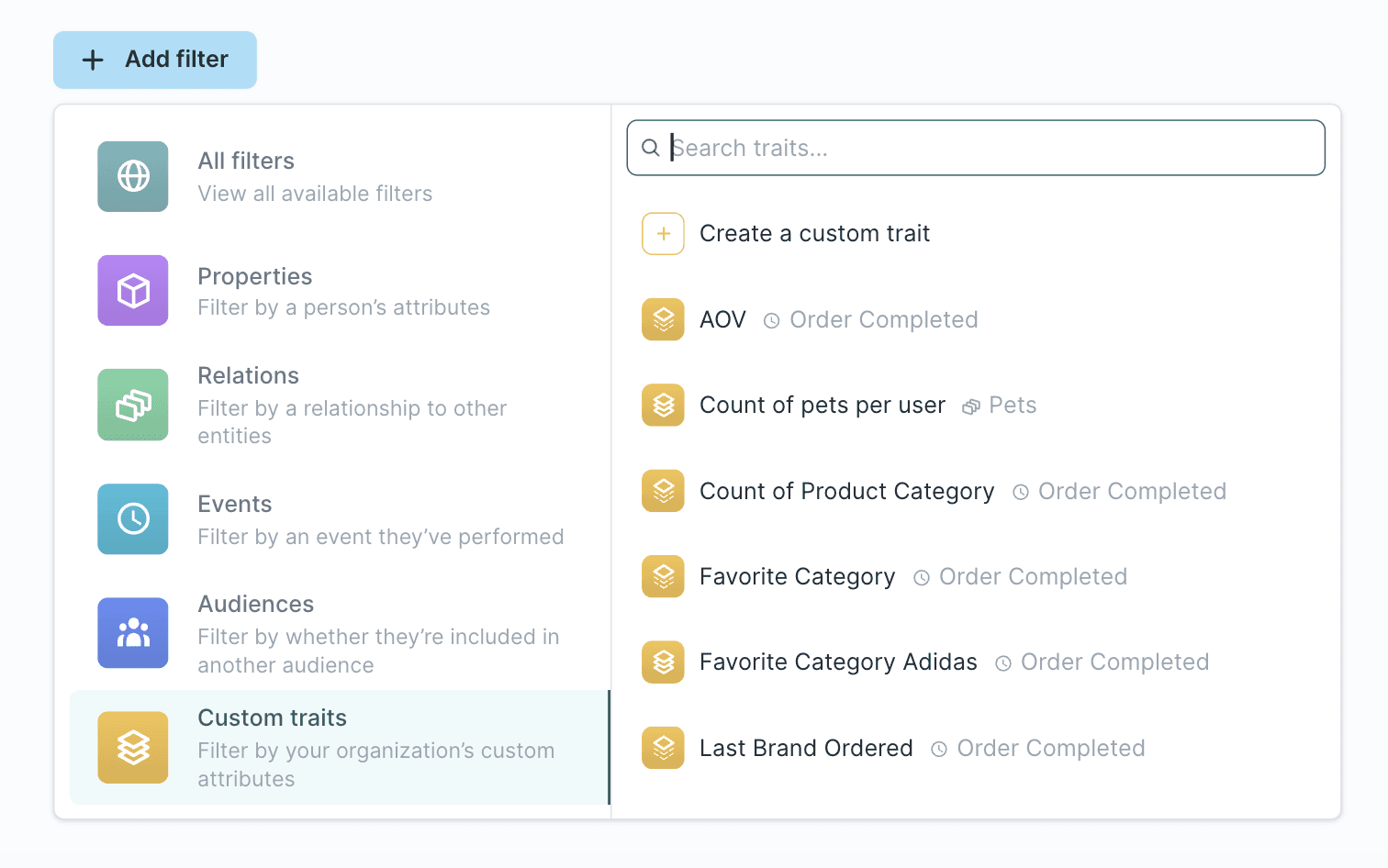Image resolution: width=1388 pixels, height=868 pixels.
Task: Click the plus icon for creating custom trait
Action: click(x=663, y=234)
